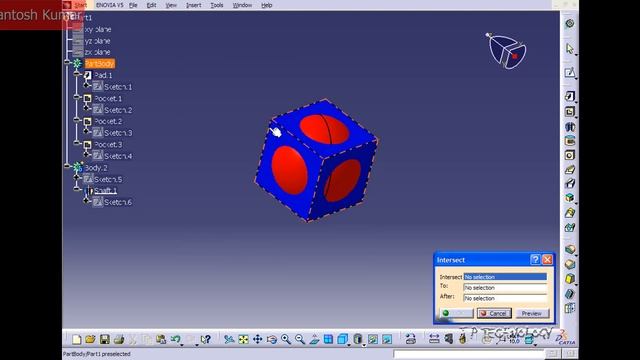Click the Normal View icon
The image size is (640, 360).
coord(314,339)
